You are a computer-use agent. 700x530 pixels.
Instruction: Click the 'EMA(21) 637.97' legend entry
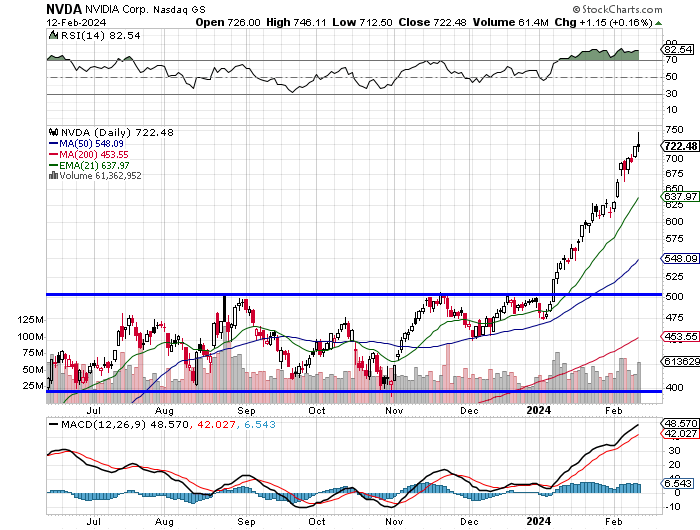(94, 165)
